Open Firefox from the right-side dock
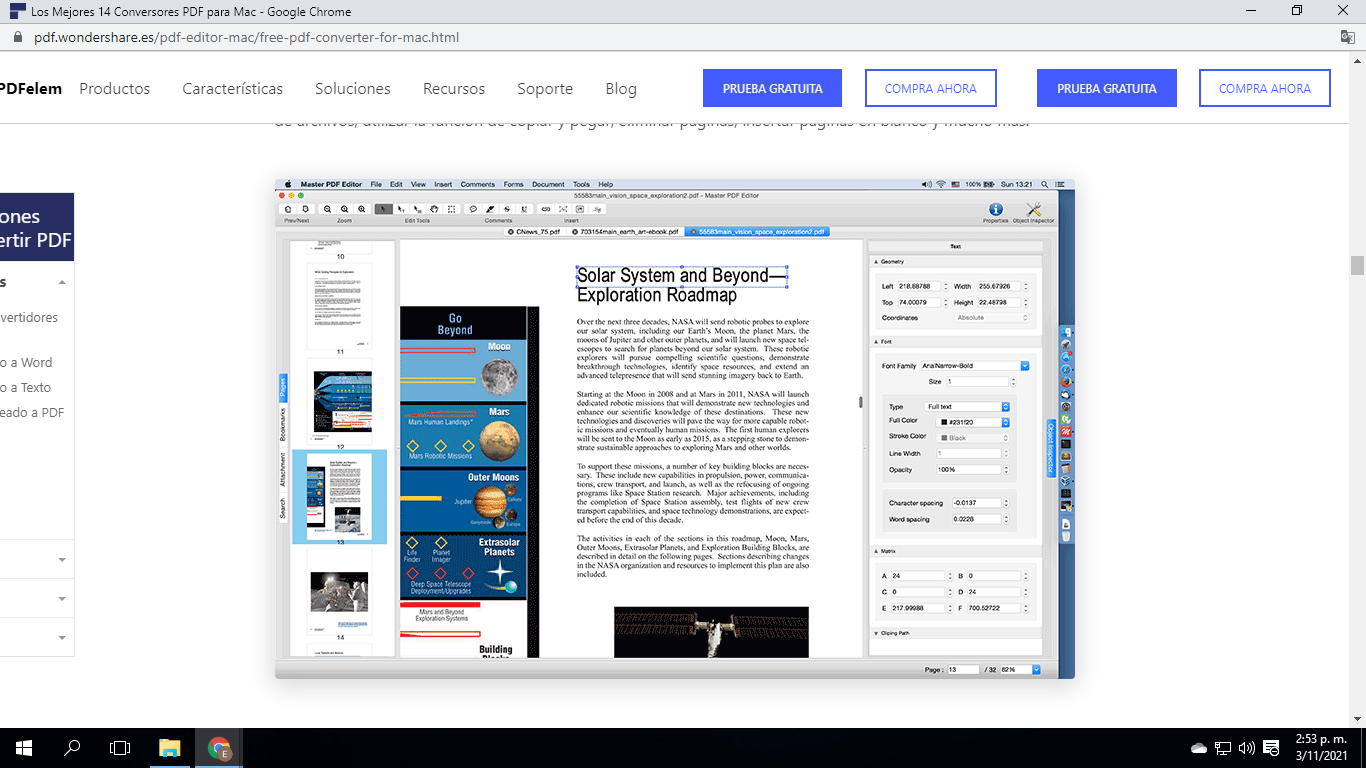1366x768 pixels. tap(1067, 381)
